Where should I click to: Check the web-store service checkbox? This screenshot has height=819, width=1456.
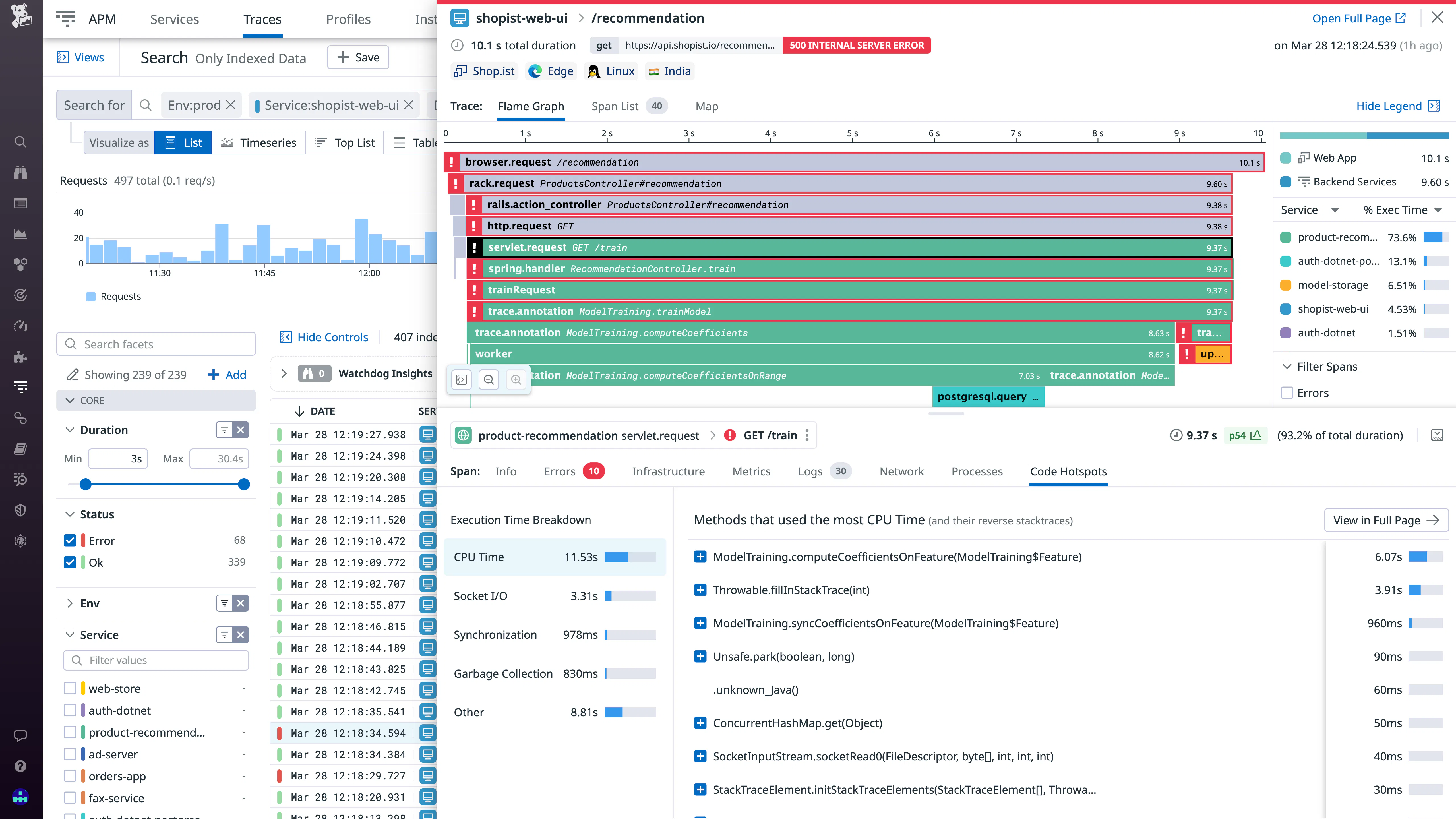70,688
